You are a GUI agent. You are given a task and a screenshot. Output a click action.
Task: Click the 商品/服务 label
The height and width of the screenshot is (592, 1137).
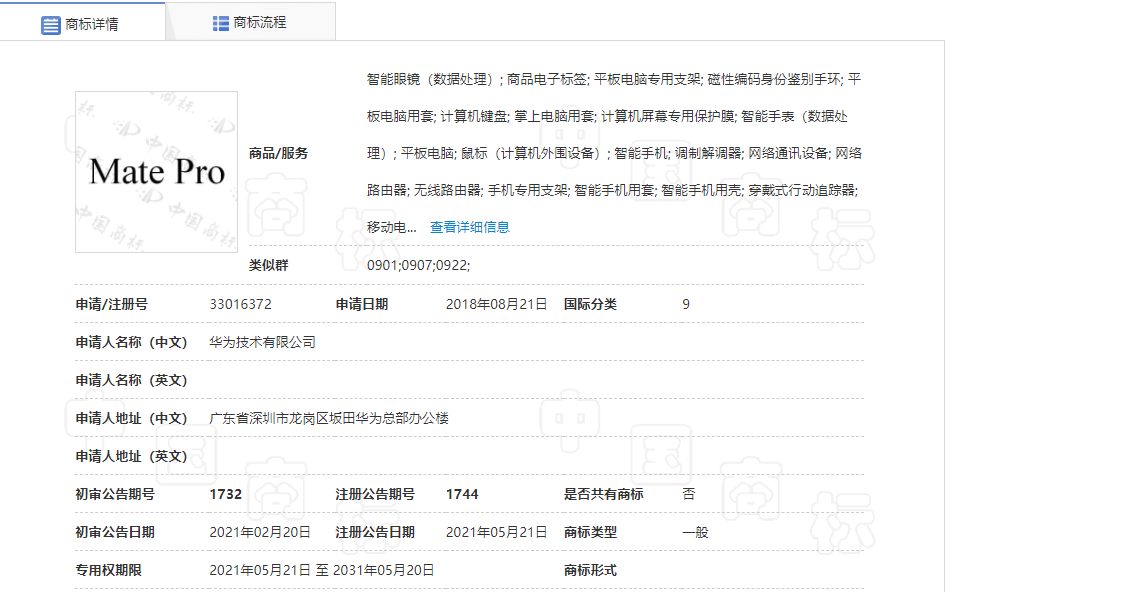tap(278, 153)
